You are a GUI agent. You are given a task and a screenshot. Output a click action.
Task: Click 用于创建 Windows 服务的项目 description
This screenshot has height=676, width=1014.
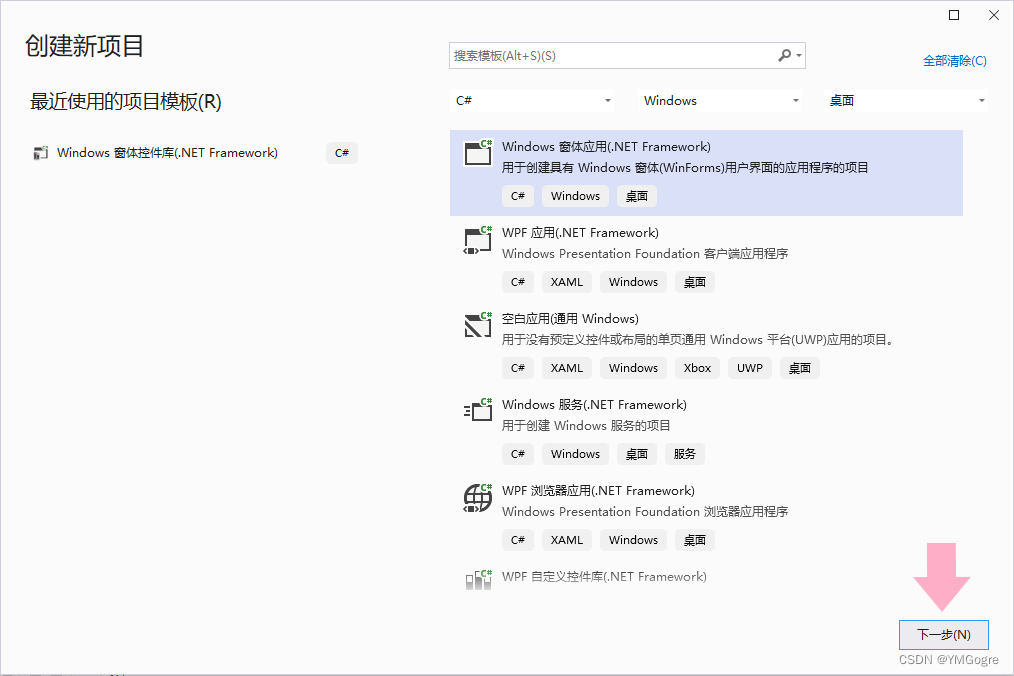click(586, 426)
